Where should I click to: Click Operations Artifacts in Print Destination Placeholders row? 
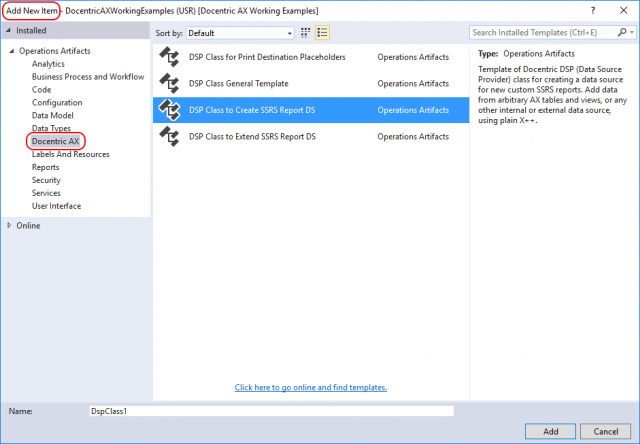[413, 57]
